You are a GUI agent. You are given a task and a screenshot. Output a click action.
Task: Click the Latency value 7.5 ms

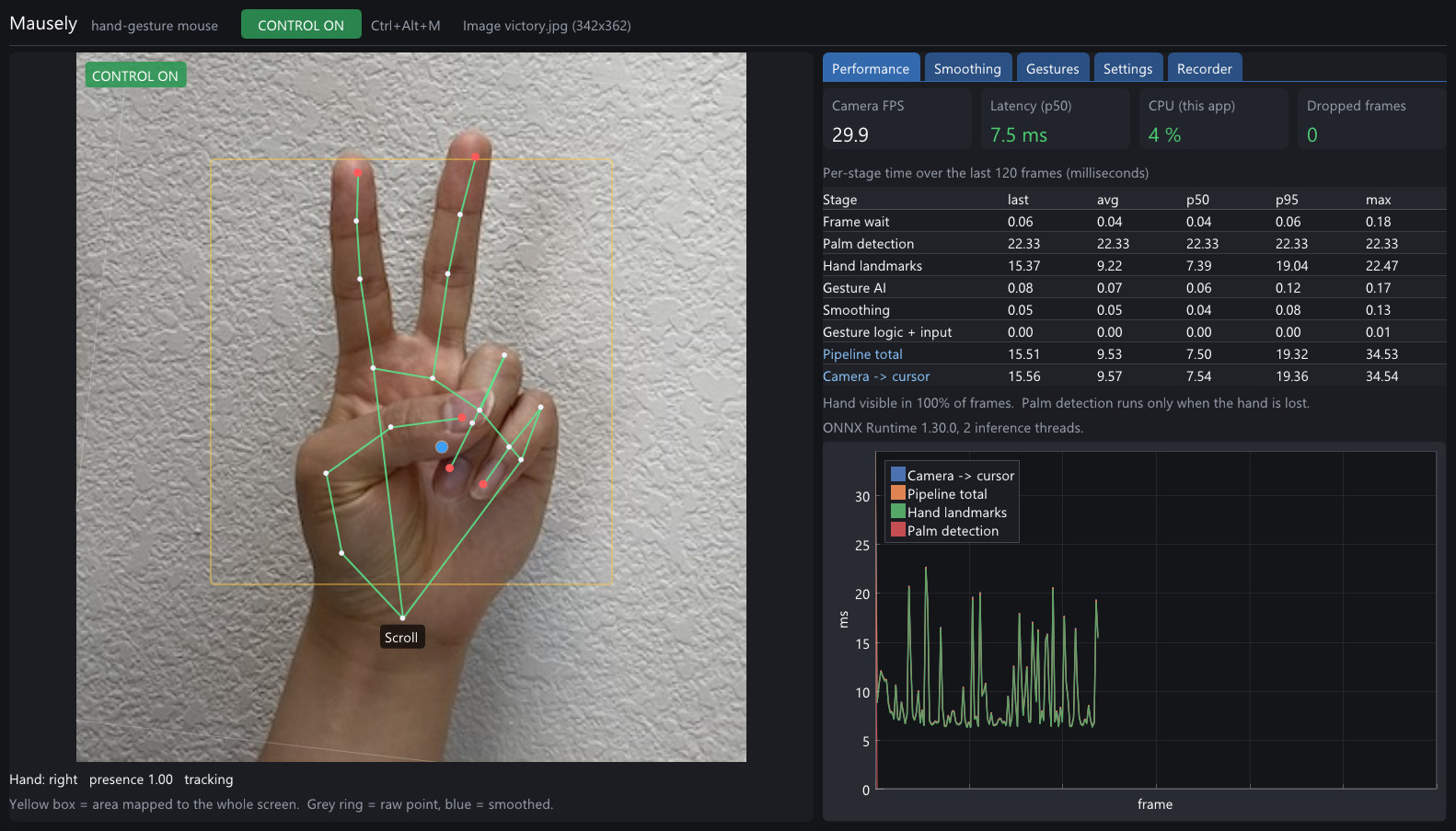pyautogui.click(x=1019, y=134)
